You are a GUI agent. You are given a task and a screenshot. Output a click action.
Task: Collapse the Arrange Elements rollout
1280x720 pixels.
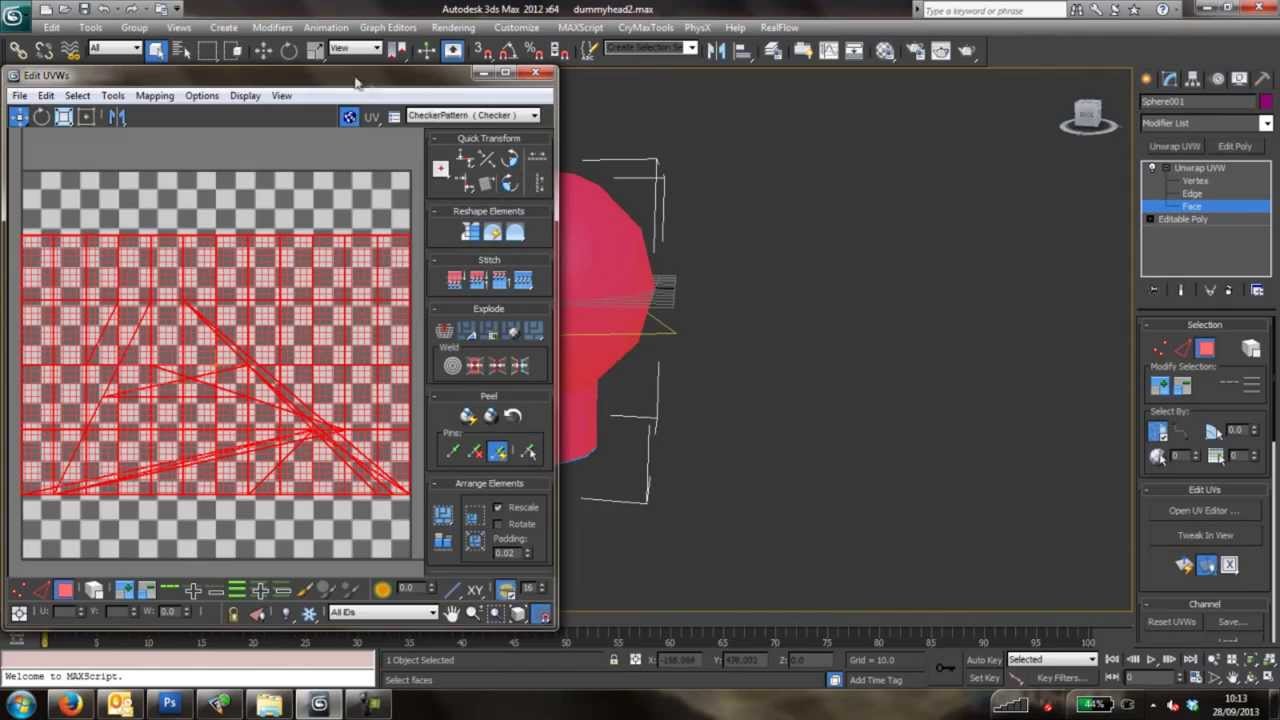click(434, 484)
